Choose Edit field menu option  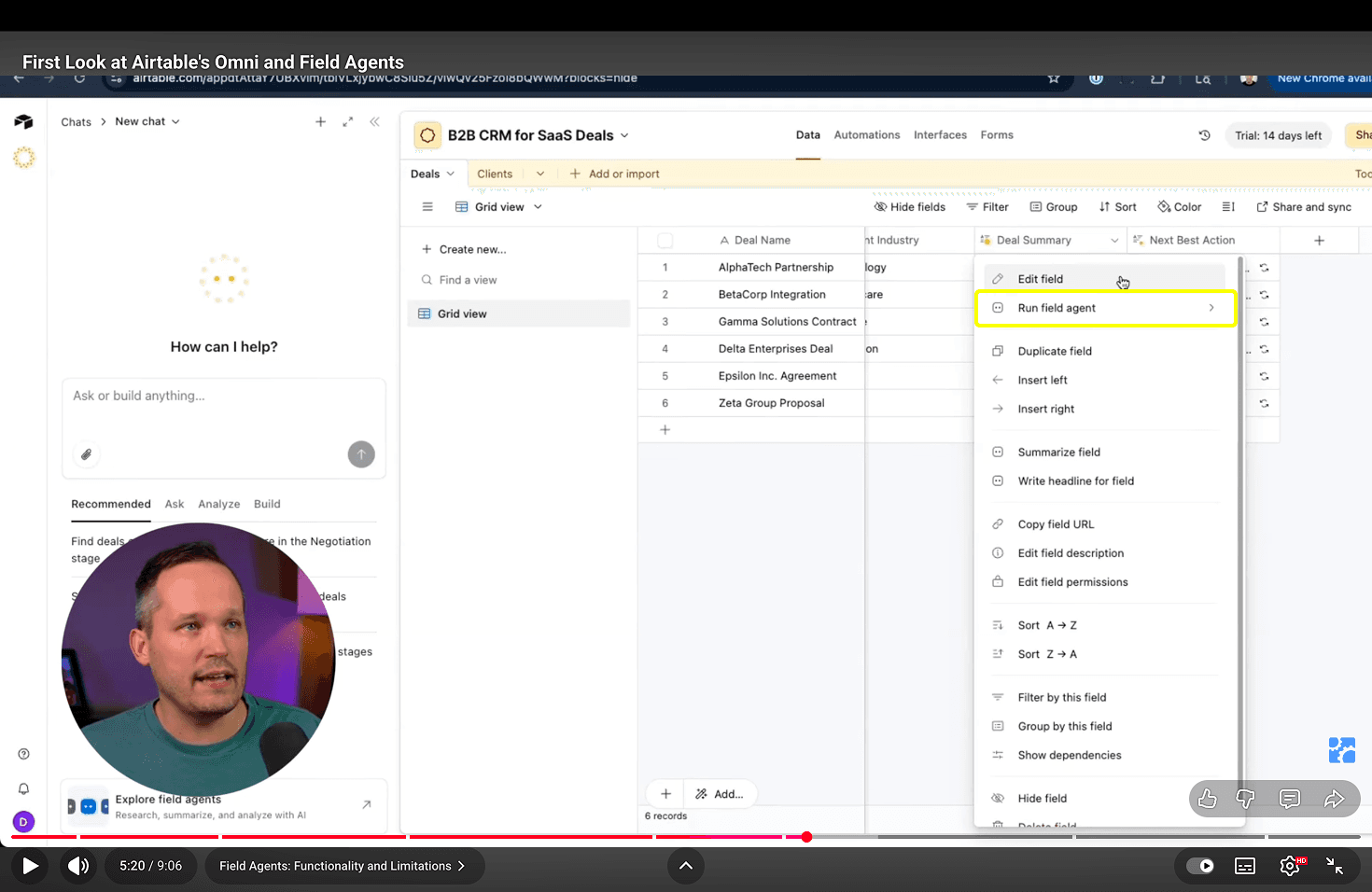pyautogui.click(x=1105, y=279)
